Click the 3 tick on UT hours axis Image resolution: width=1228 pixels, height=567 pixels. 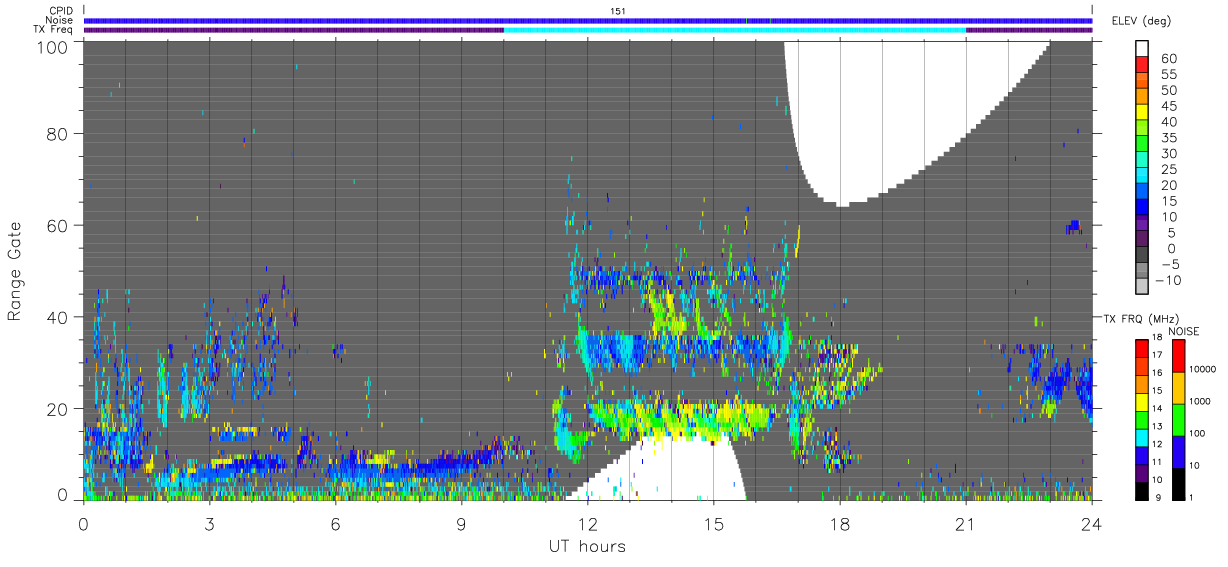[x=210, y=523]
